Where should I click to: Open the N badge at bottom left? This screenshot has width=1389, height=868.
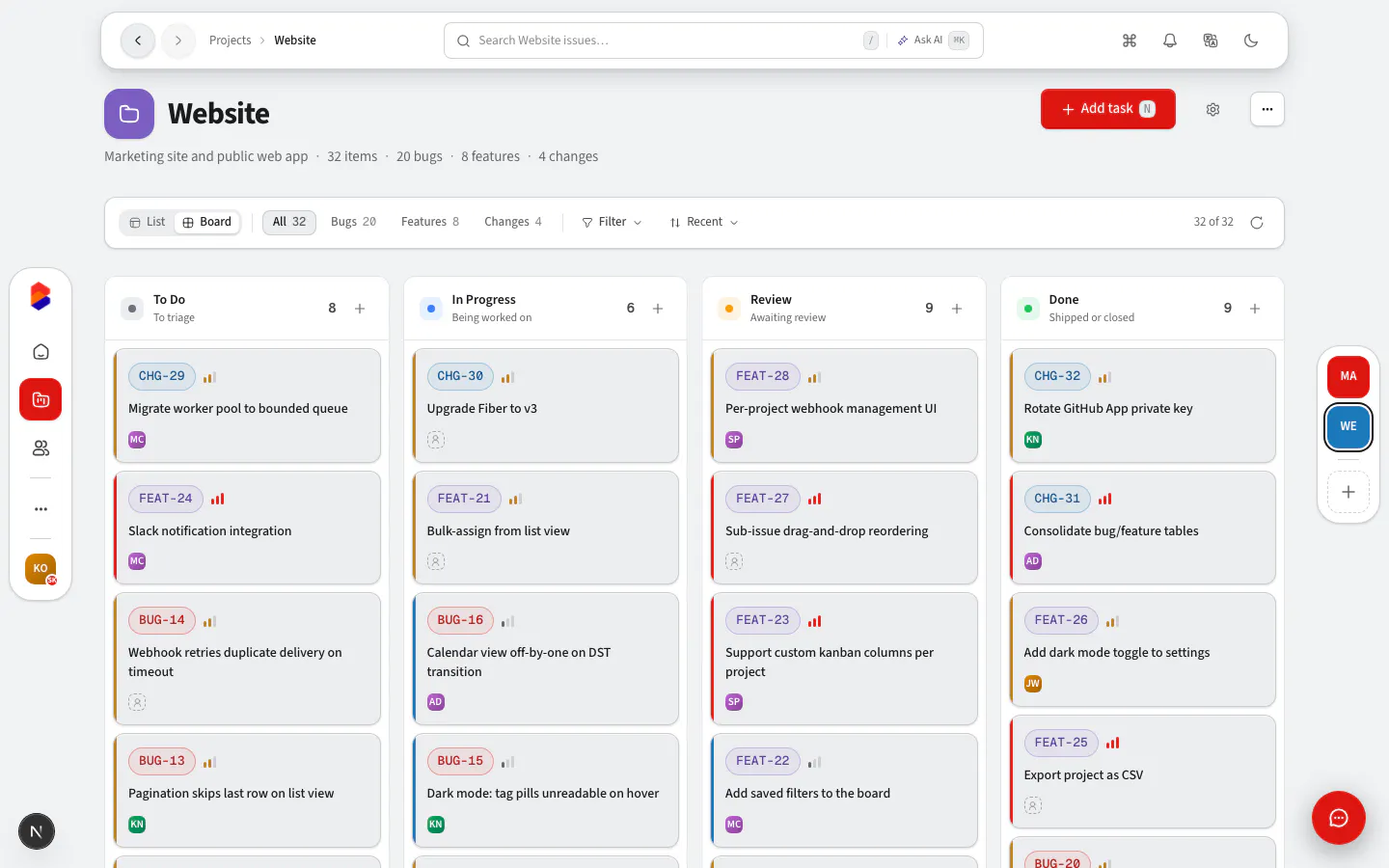(37, 831)
